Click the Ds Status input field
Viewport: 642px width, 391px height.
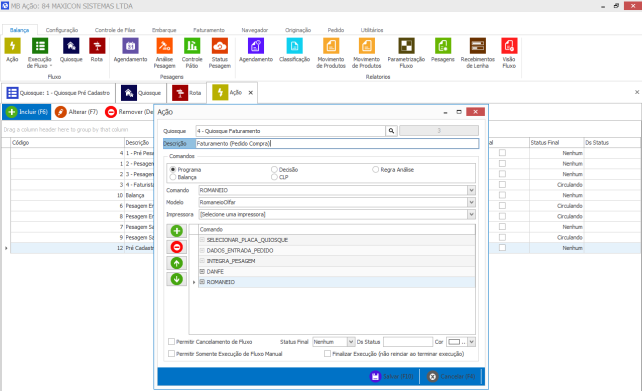point(408,341)
